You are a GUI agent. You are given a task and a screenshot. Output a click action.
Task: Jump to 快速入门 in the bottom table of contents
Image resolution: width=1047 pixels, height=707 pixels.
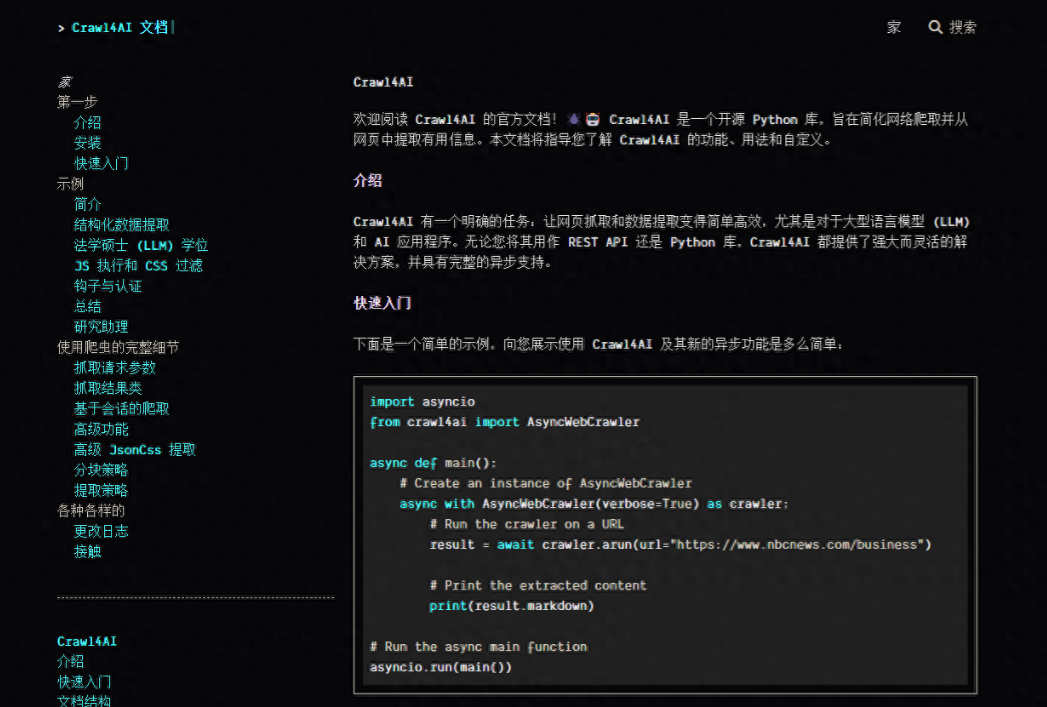point(84,682)
